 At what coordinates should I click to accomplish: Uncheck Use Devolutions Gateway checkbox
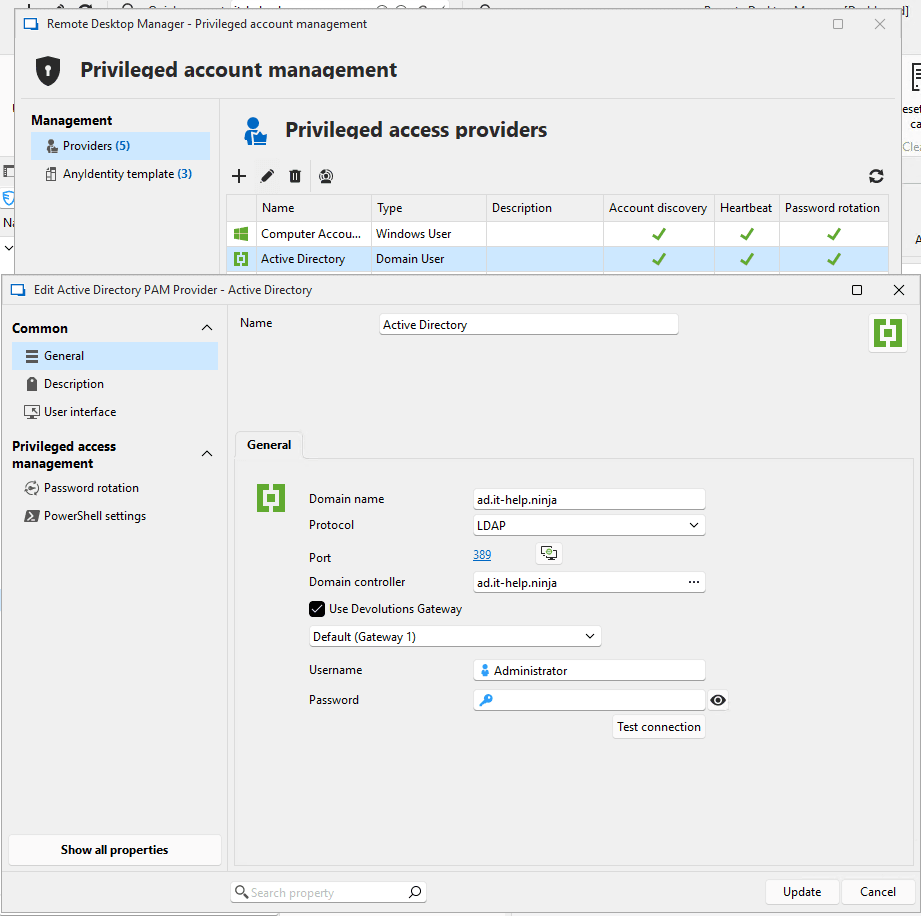(317, 608)
